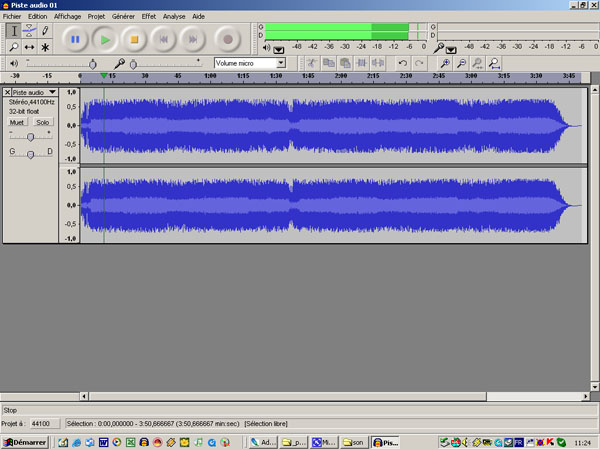Pick the Draw pencil tool

(x=45, y=31)
